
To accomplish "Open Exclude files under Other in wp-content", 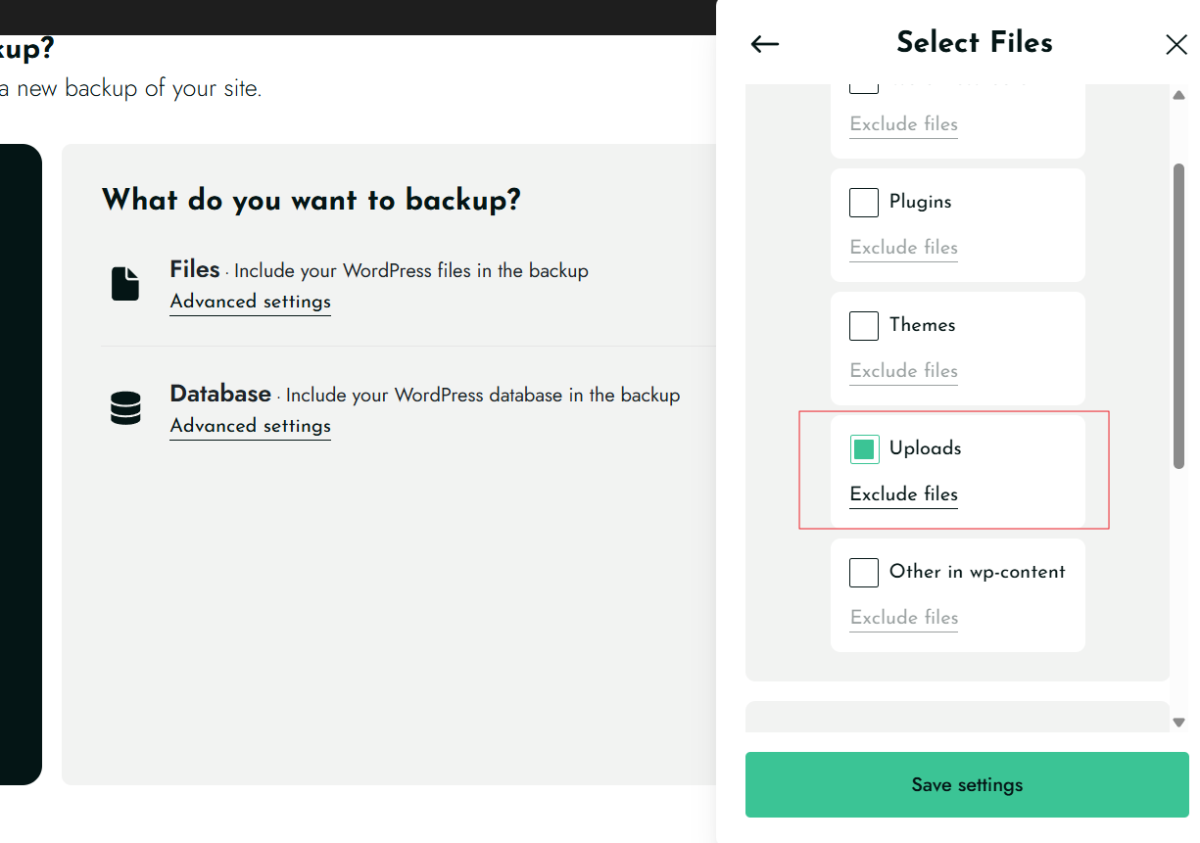I will click(x=903, y=617).
